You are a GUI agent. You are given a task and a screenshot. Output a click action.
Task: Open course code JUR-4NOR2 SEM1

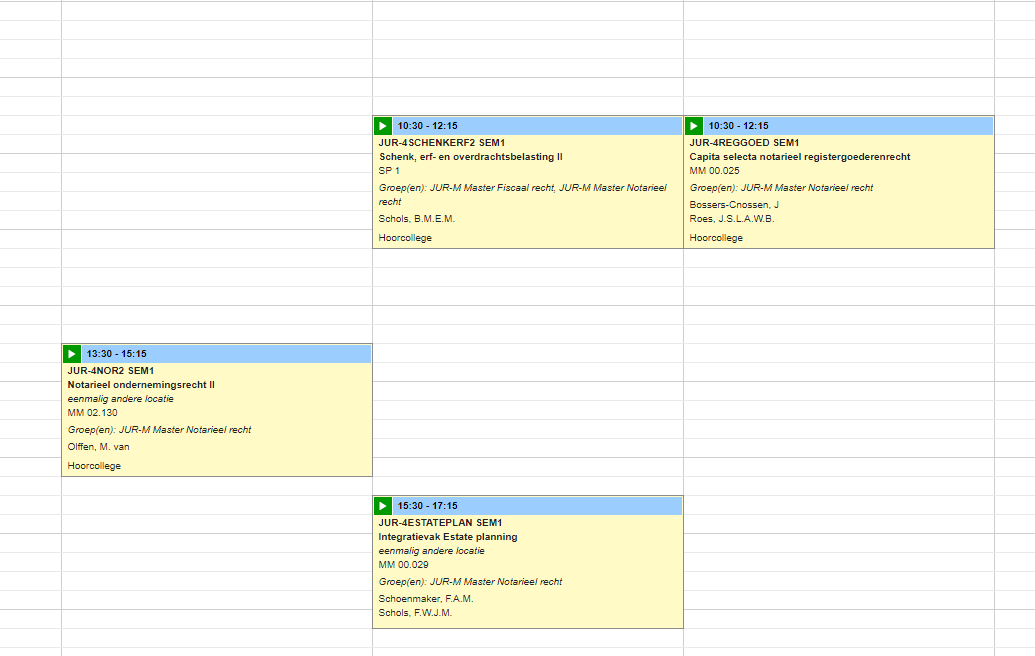coord(111,371)
